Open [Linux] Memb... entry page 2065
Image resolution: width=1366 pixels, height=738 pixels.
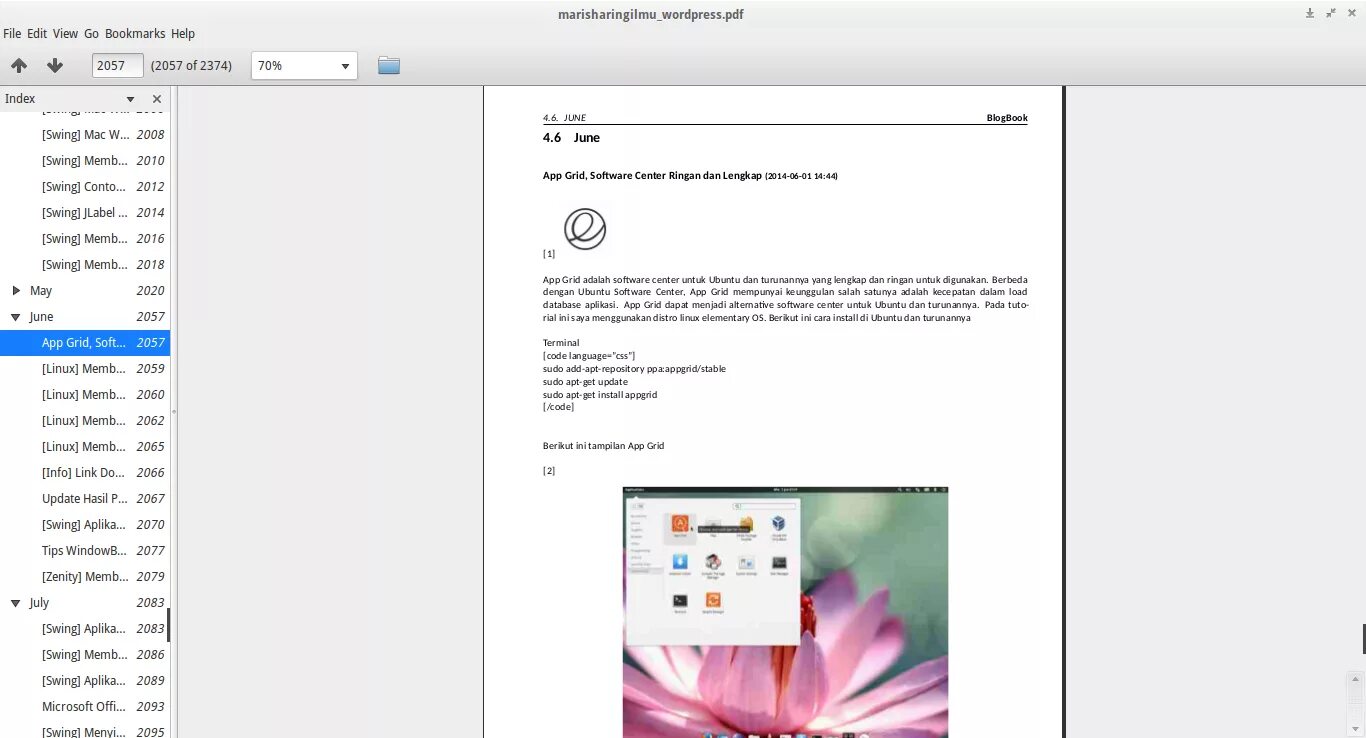85,447
